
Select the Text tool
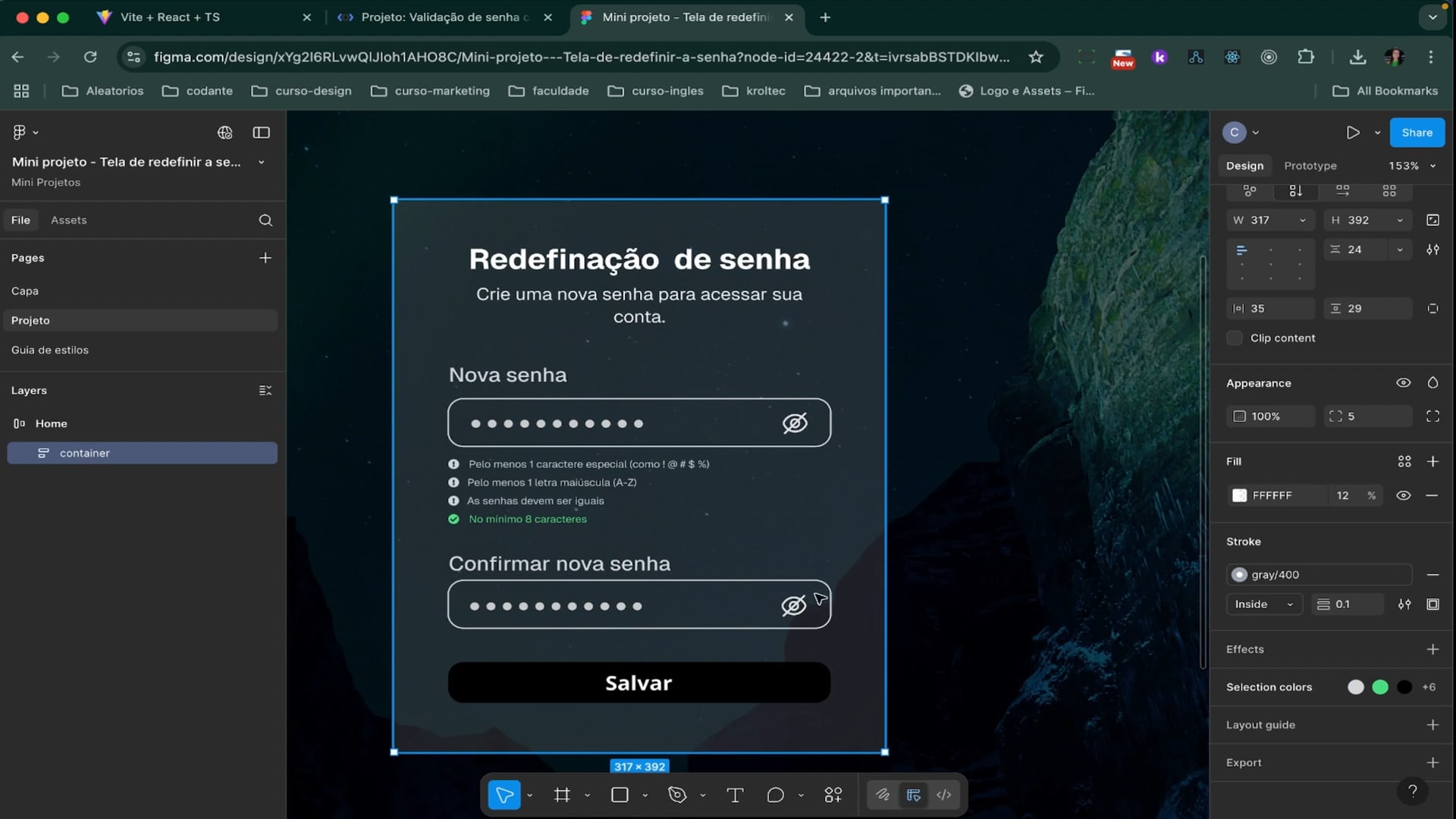734,795
